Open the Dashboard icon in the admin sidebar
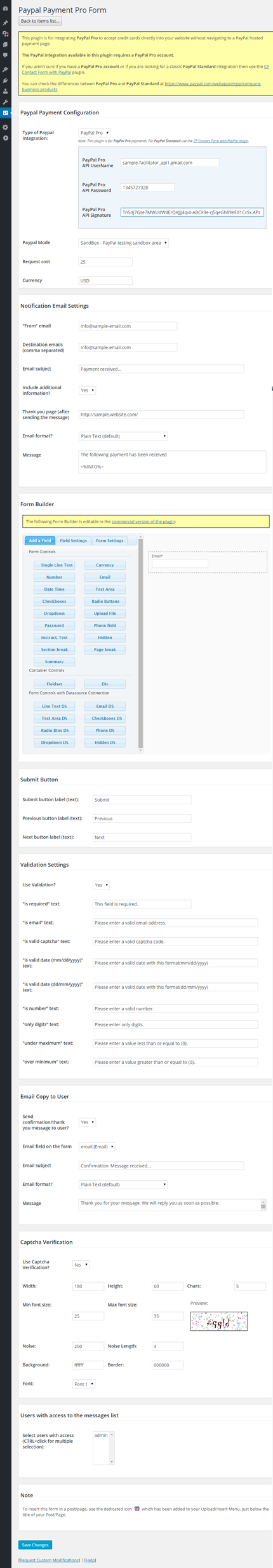Viewport: 273px width, 1568px height. pyautogui.click(x=5, y=9)
